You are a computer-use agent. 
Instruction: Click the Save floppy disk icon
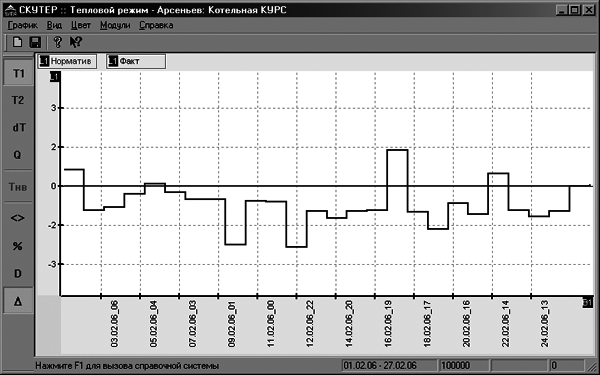(35, 42)
